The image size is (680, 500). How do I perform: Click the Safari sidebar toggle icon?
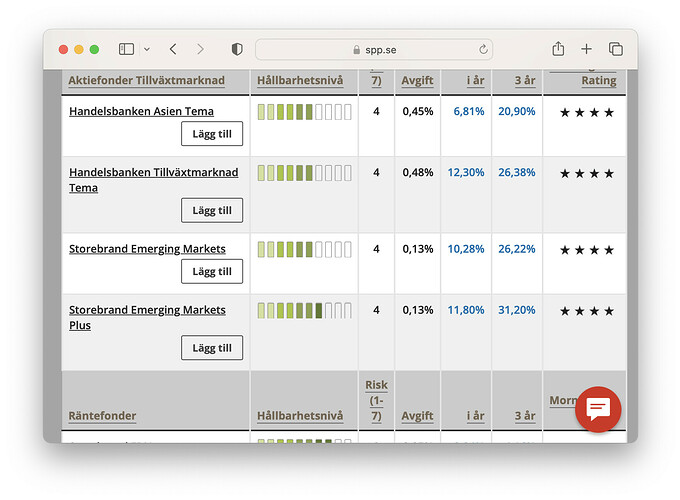(x=126, y=49)
